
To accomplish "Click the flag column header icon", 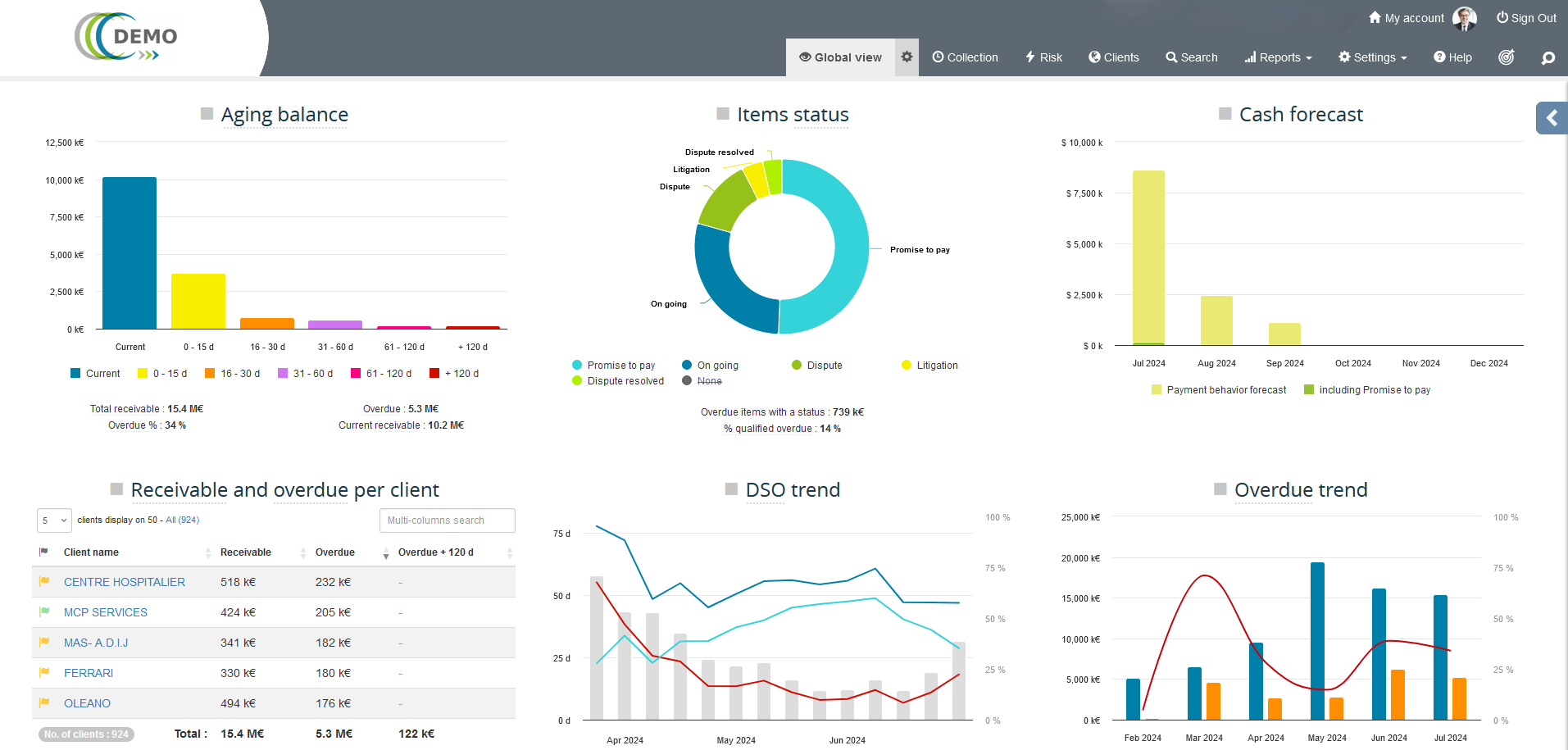I will point(43,552).
